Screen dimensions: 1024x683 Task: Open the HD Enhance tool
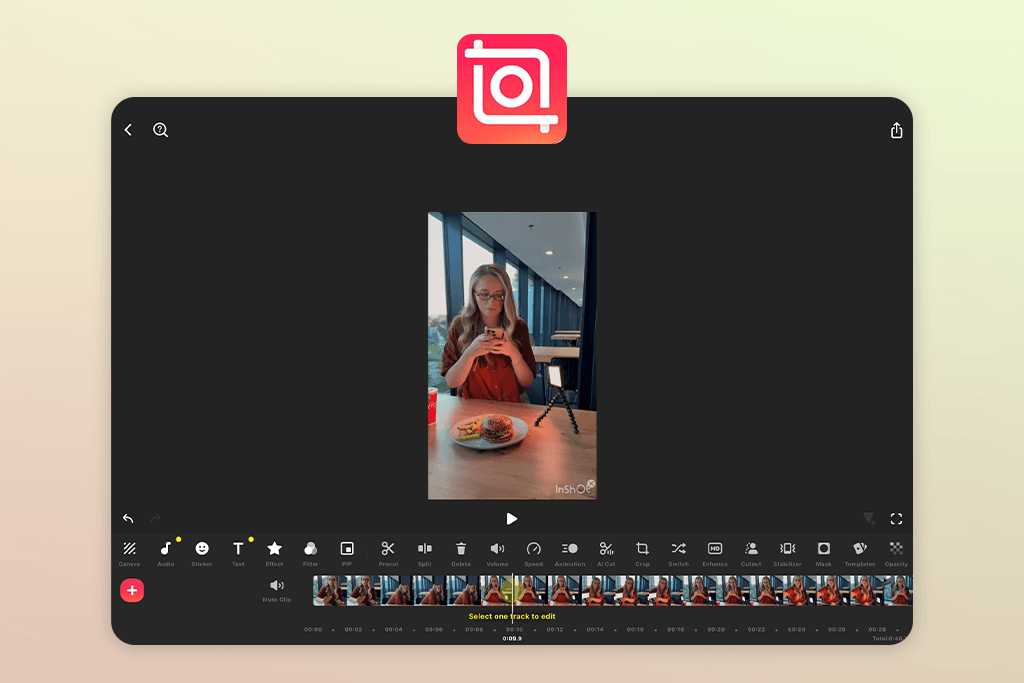pos(715,553)
